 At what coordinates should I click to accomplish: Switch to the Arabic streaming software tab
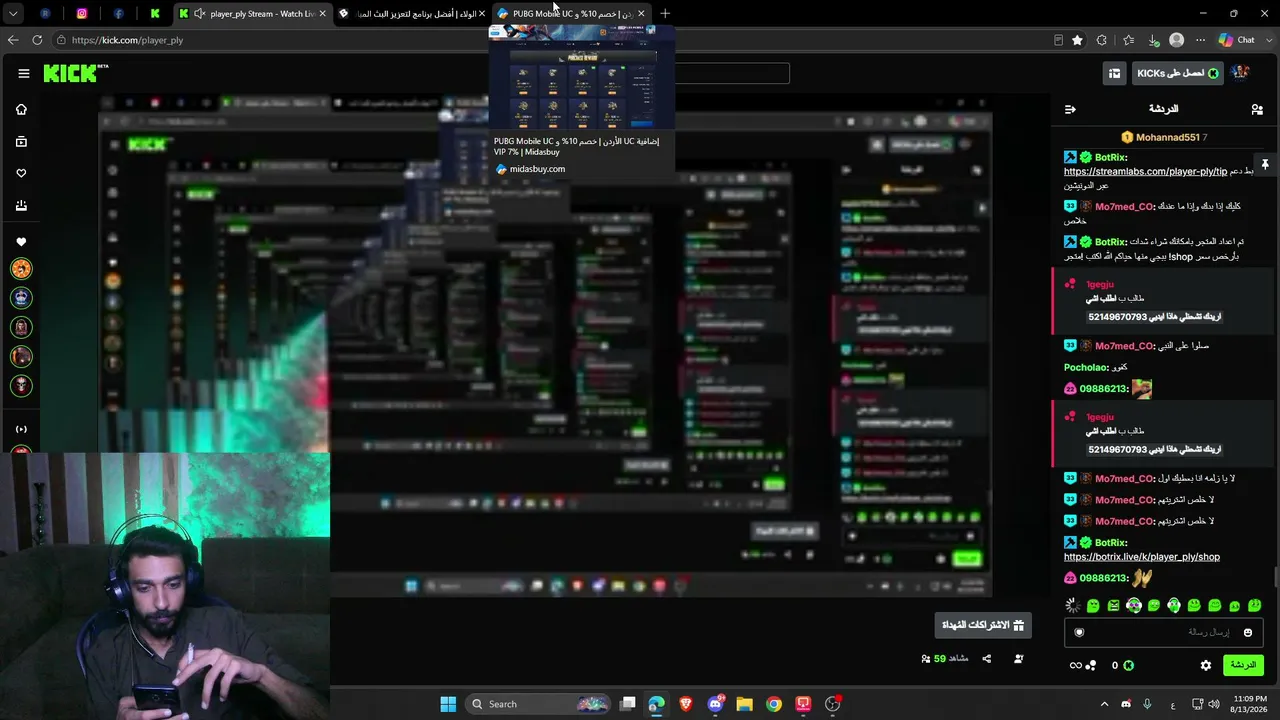coord(411,14)
